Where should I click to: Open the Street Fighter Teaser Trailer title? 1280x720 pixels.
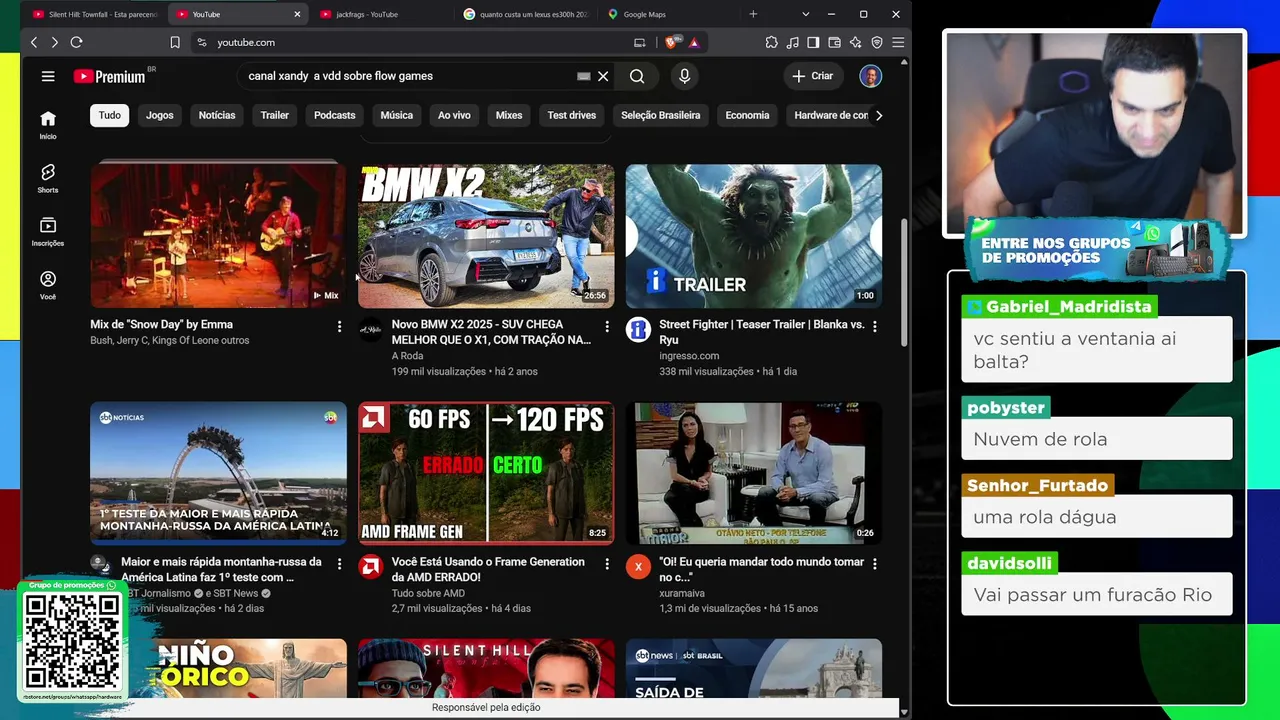tap(762, 332)
